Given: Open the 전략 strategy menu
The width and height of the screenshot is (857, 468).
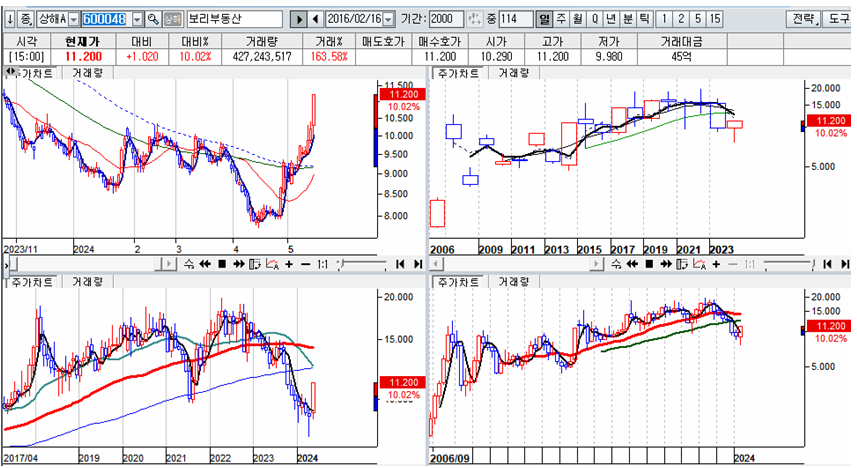Looking at the screenshot, I should pos(804,19).
